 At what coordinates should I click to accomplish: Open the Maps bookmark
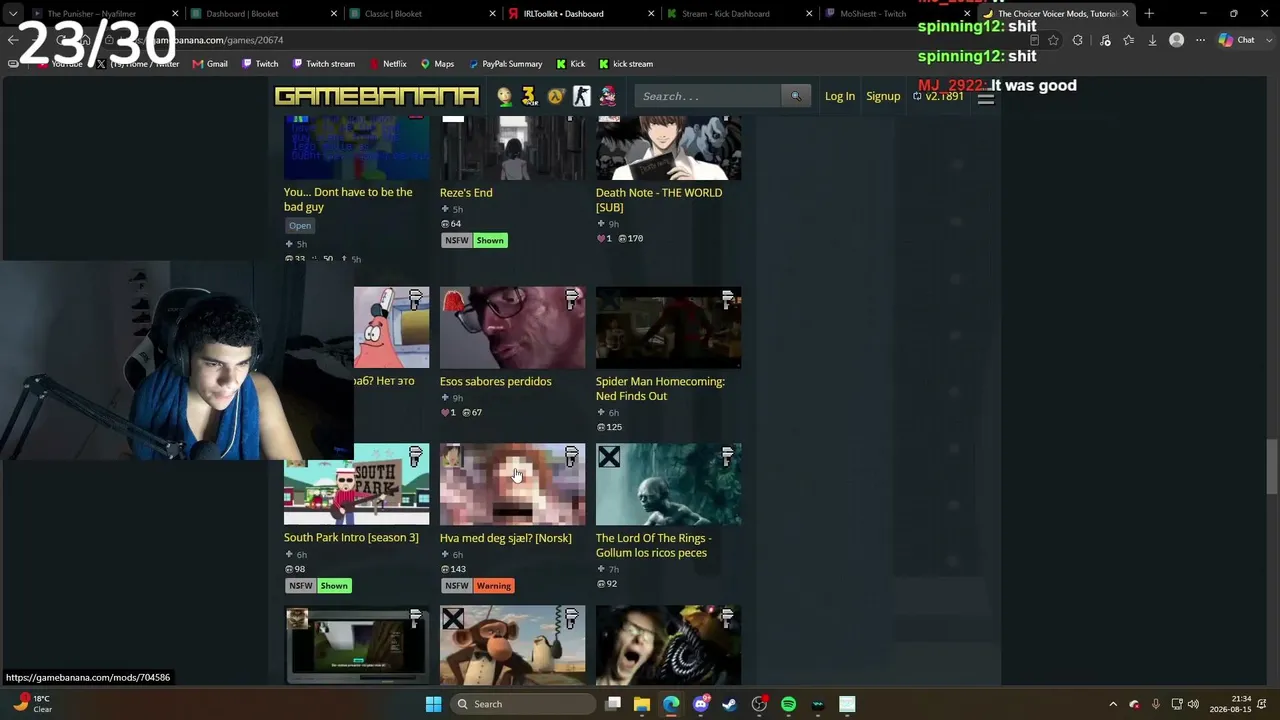[437, 64]
